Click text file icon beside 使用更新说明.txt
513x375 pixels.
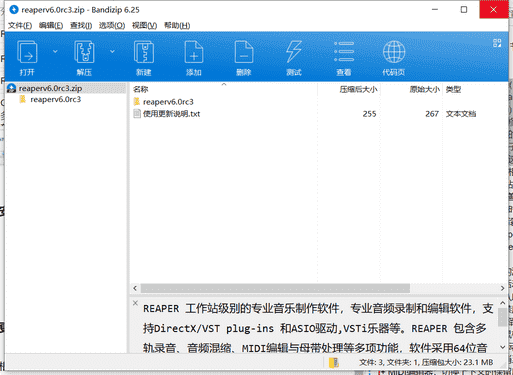(137, 114)
